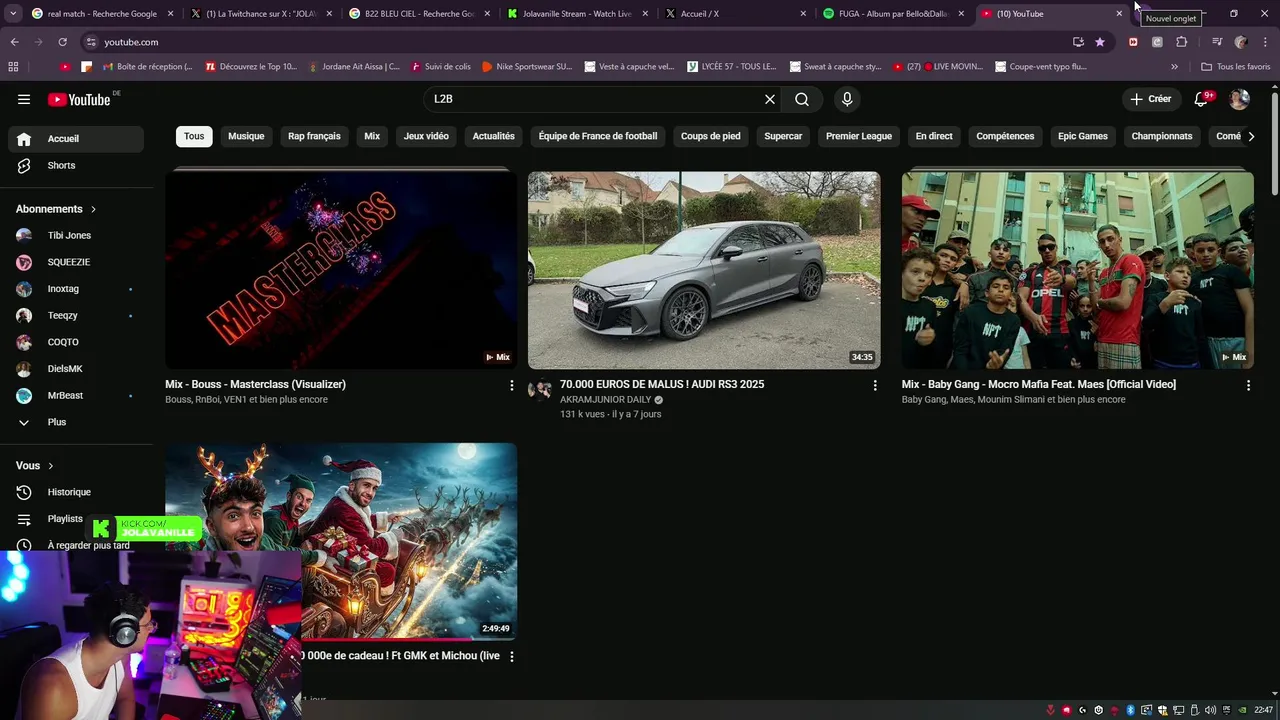Screen dimensions: 1280x720
Task: Open the YouTube hamburger guide menu
Action: (24, 99)
